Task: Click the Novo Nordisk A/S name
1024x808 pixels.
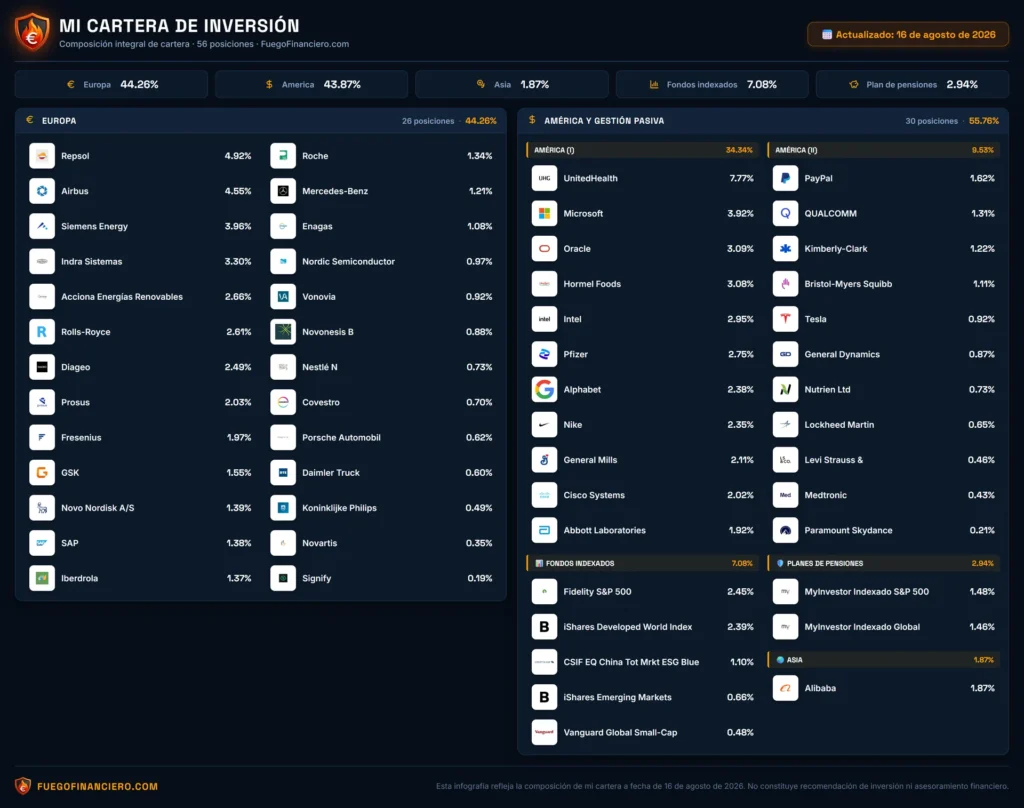Action: pyautogui.click(x=98, y=508)
